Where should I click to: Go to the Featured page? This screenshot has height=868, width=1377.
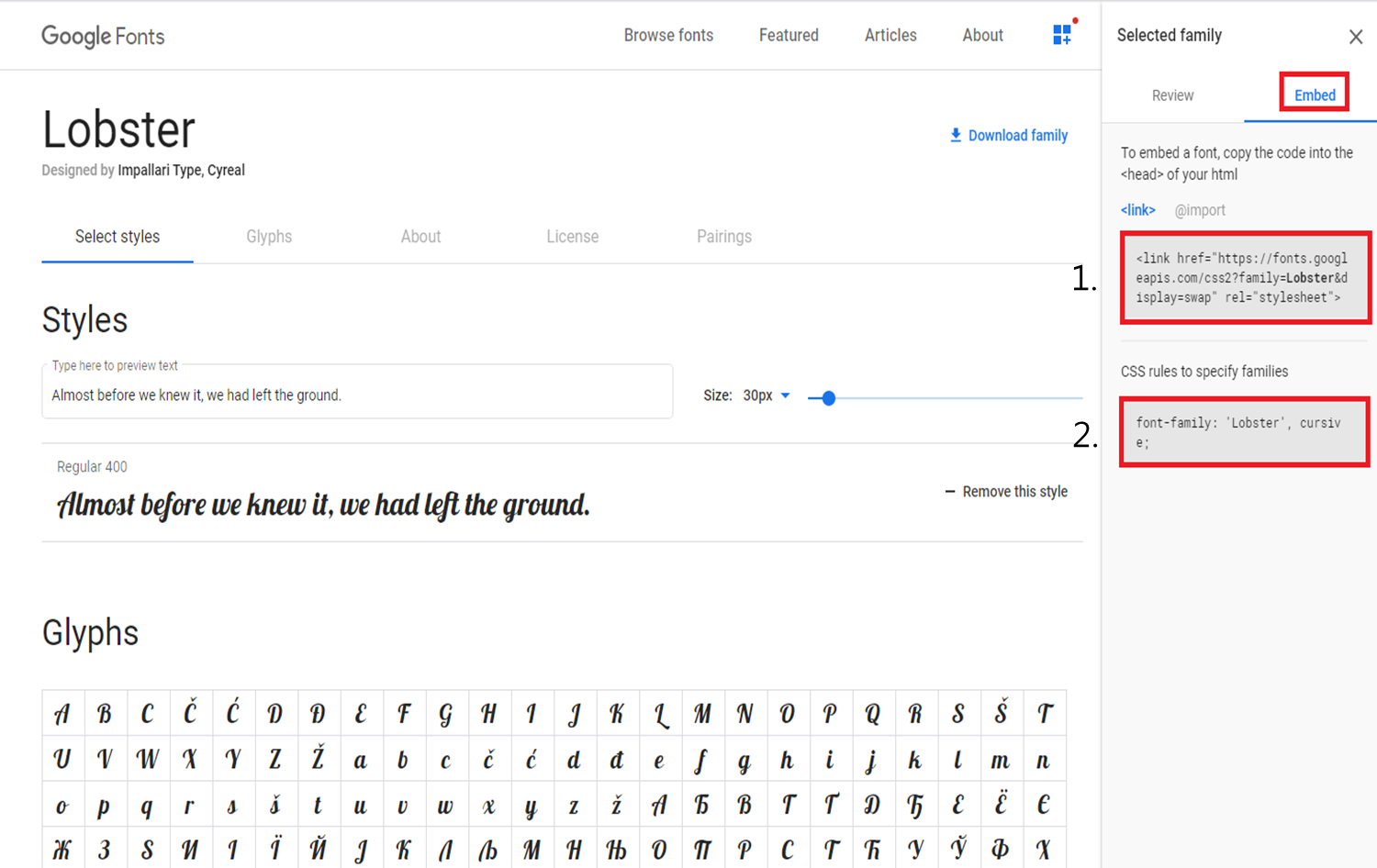point(789,35)
